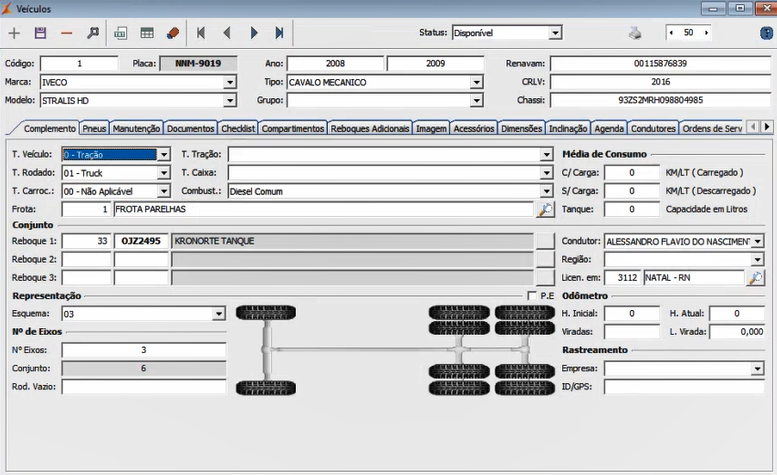Click the H. Atual odometer field
The image size is (777, 475).
click(737, 314)
